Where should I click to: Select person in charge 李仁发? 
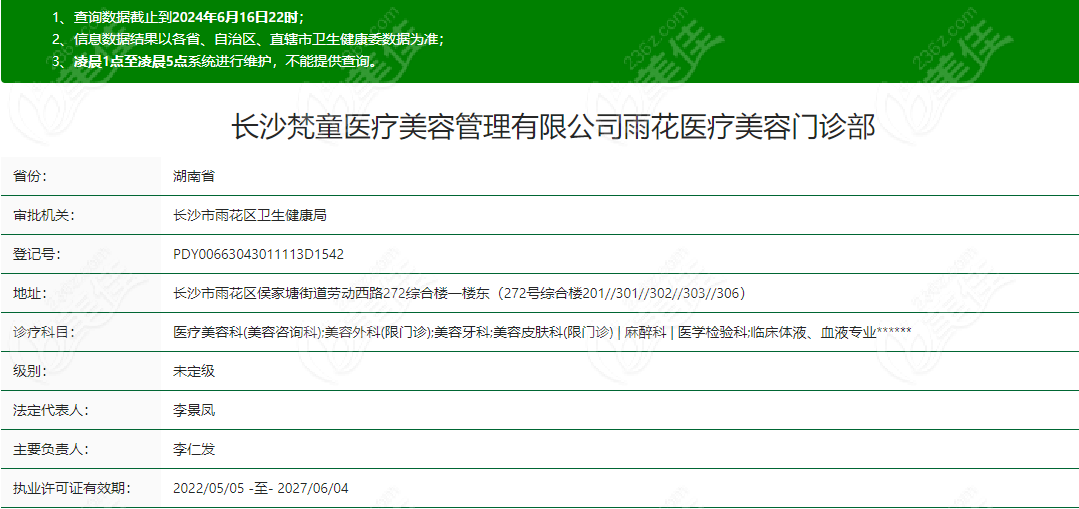[x=194, y=450]
